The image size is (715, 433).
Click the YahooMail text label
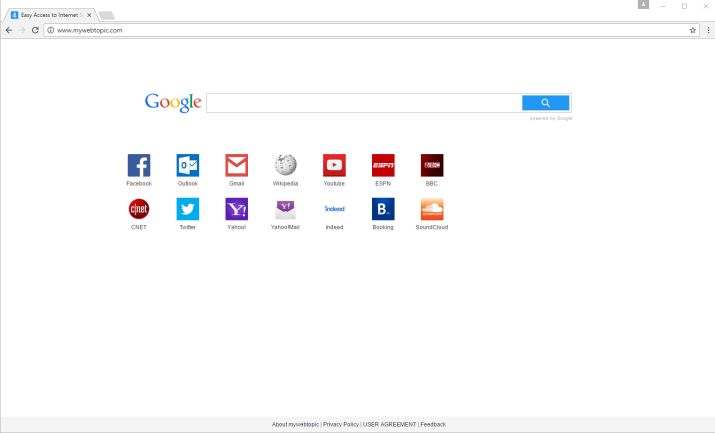tap(285, 227)
